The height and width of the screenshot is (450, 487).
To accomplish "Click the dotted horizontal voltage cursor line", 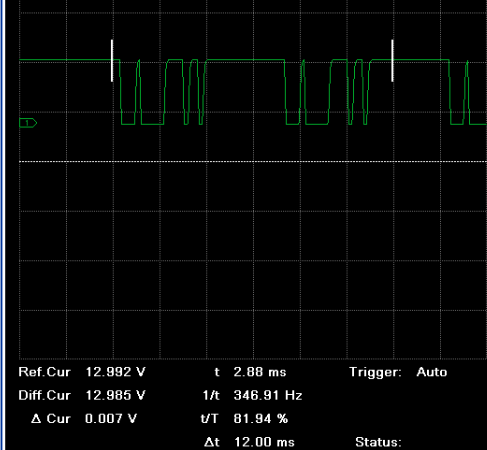I will coord(253,162).
